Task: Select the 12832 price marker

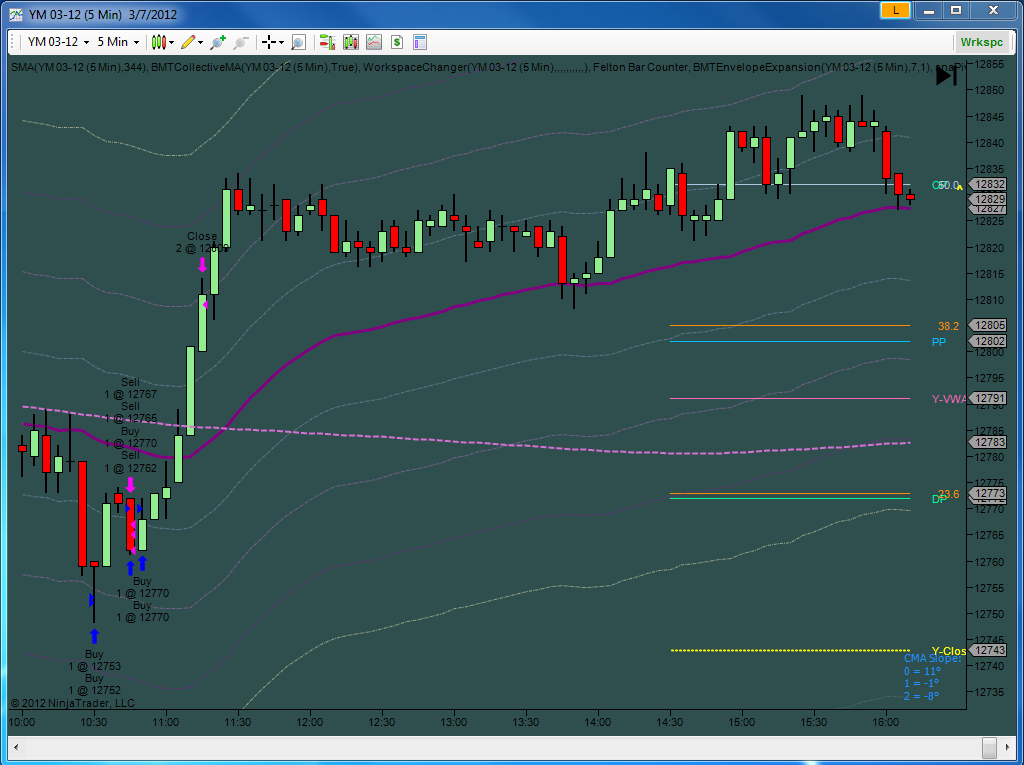Action: (x=987, y=185)
